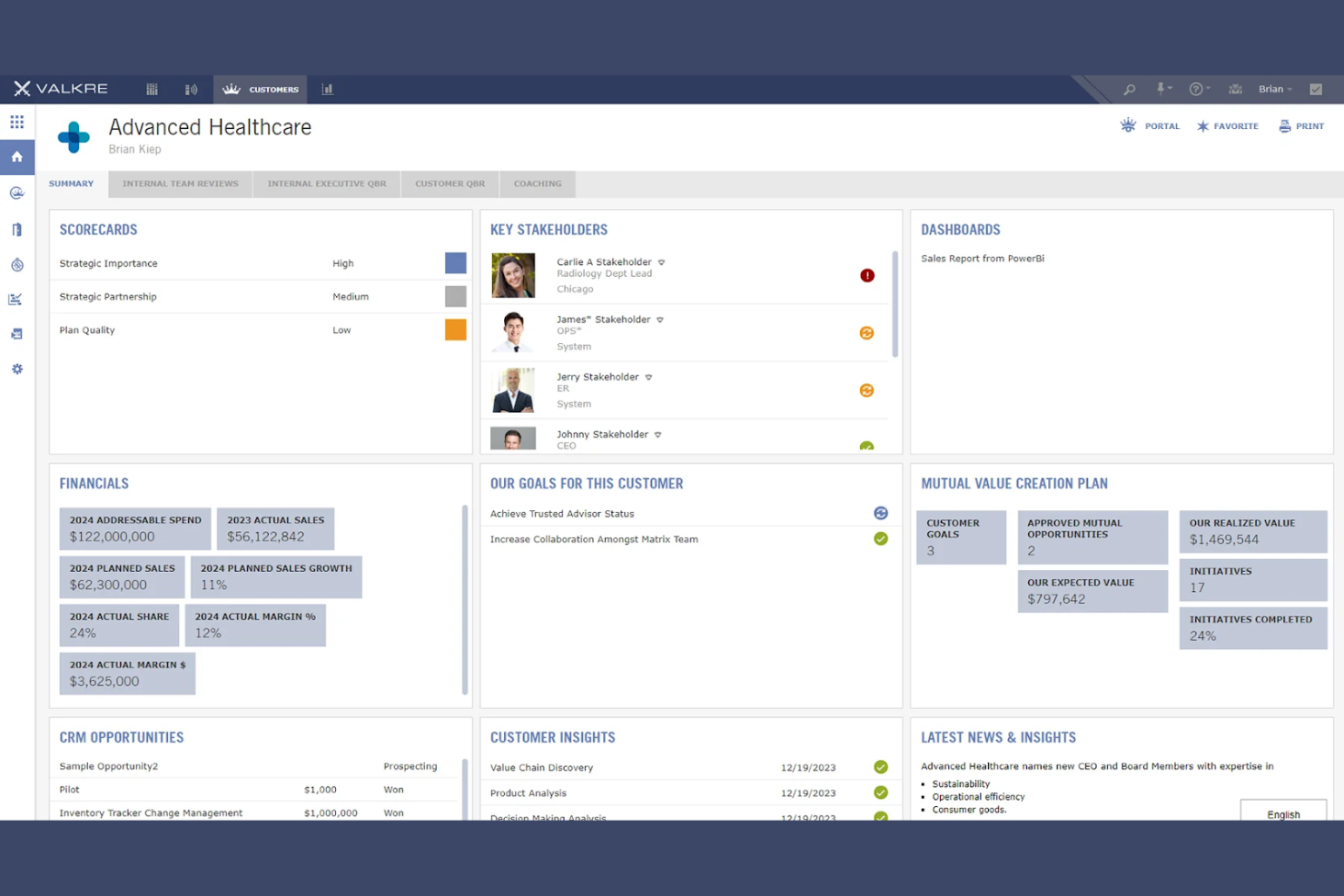Click the red alert status on Carlie A Stakeholder

tap(866, 275)
